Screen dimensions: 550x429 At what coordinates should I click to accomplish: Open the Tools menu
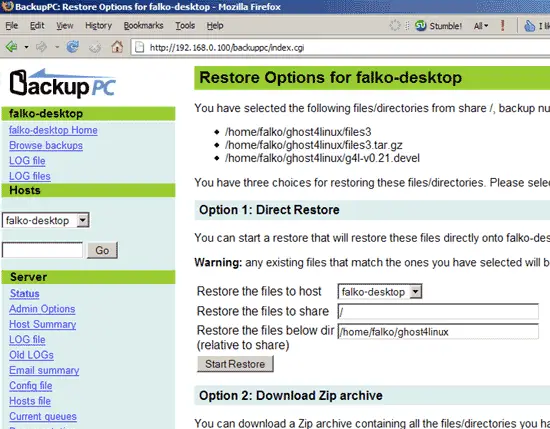(x=185, y=26)
